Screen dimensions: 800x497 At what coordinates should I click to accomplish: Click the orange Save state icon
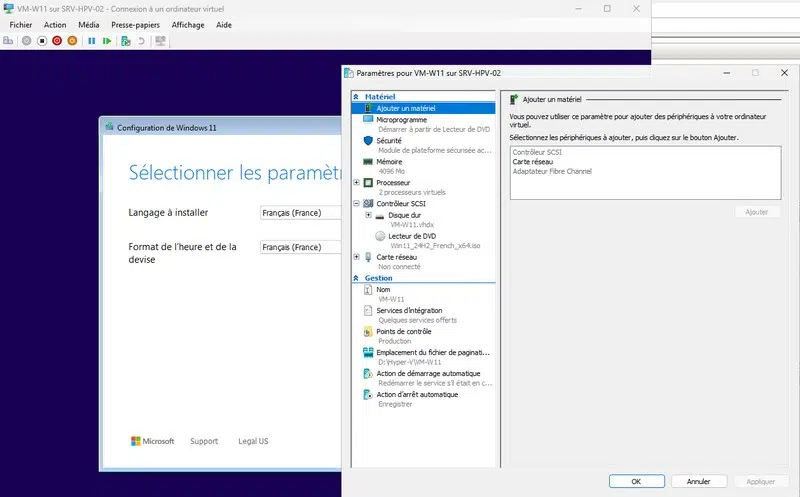click(73, 41)
